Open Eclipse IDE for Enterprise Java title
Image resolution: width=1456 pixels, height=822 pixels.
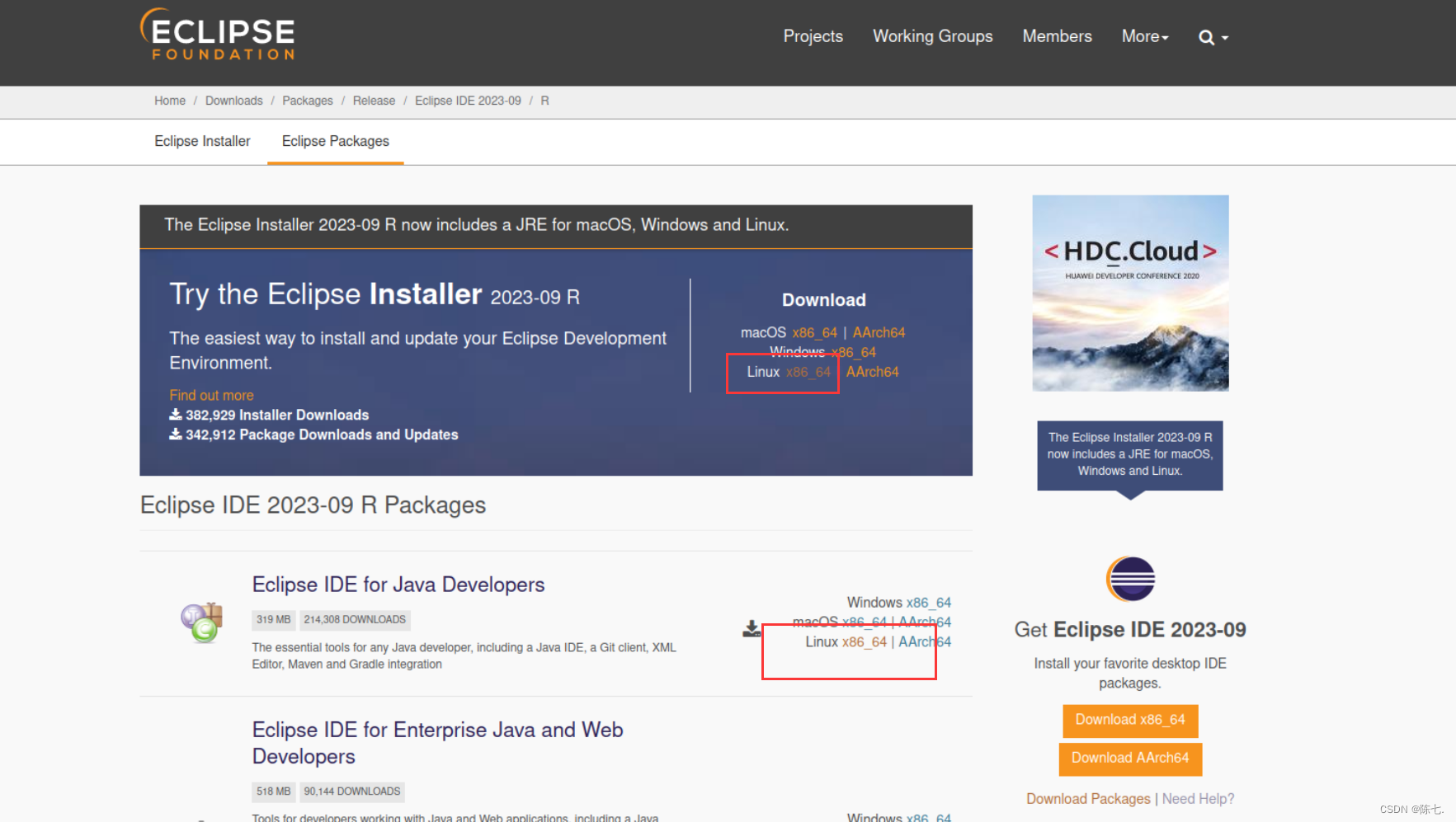tap(437, 743)
